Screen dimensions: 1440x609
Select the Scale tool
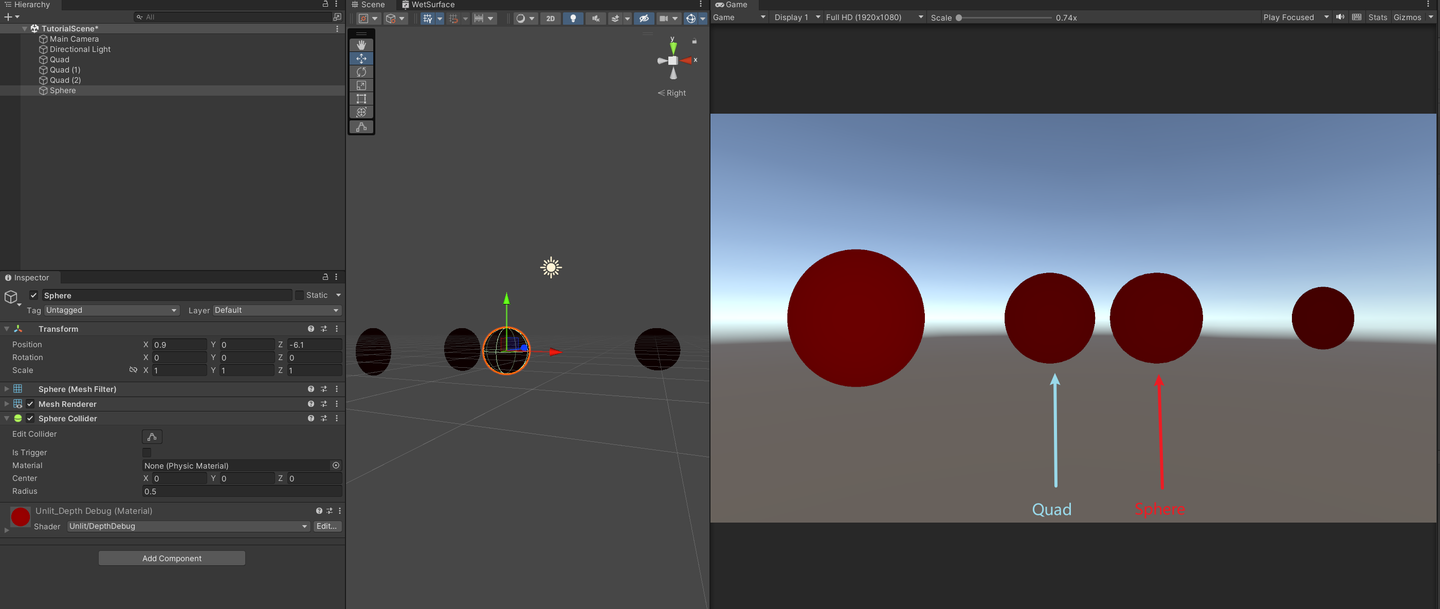(361, 84)
